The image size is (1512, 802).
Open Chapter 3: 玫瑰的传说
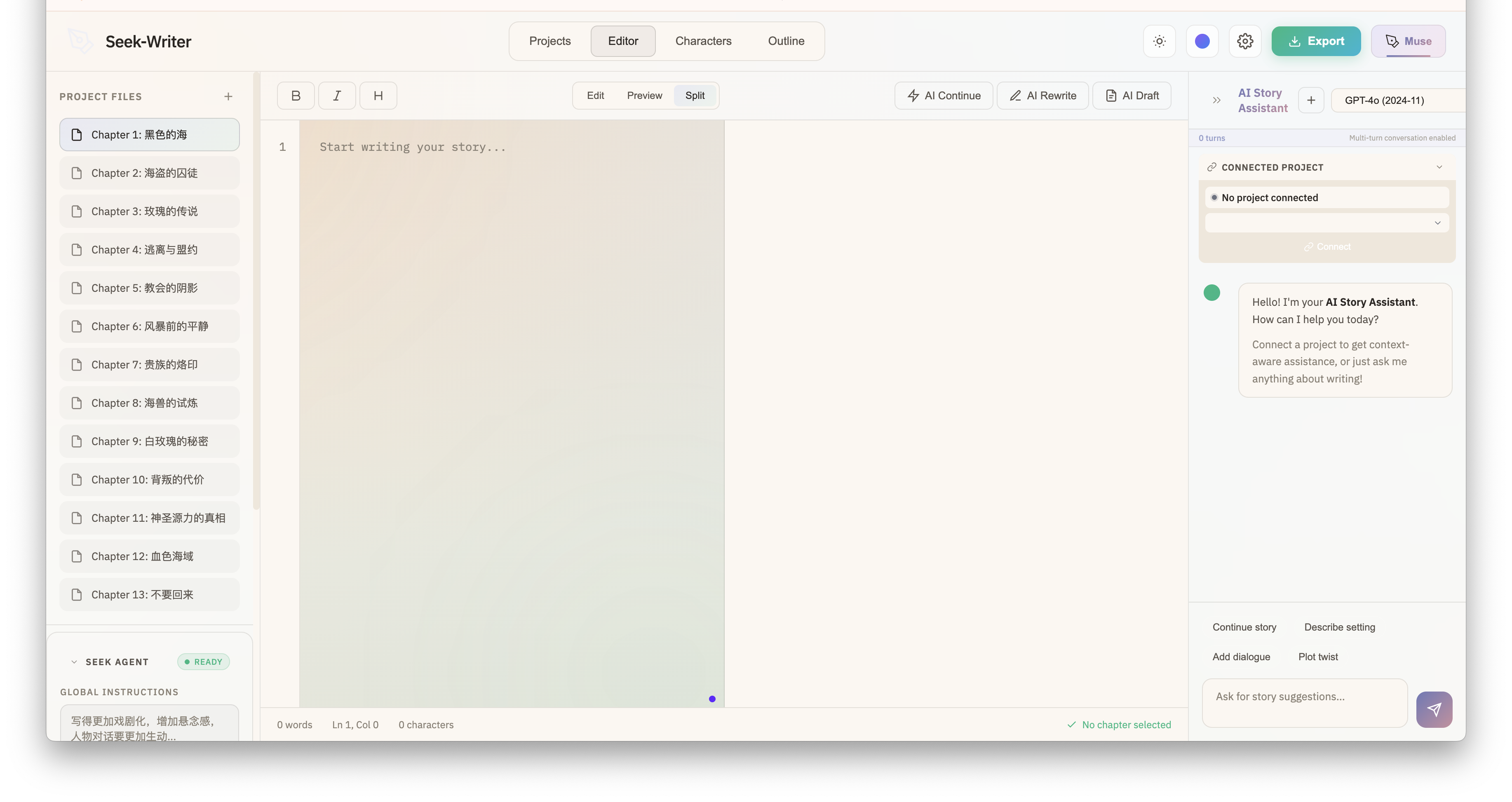tap(149, 211)
